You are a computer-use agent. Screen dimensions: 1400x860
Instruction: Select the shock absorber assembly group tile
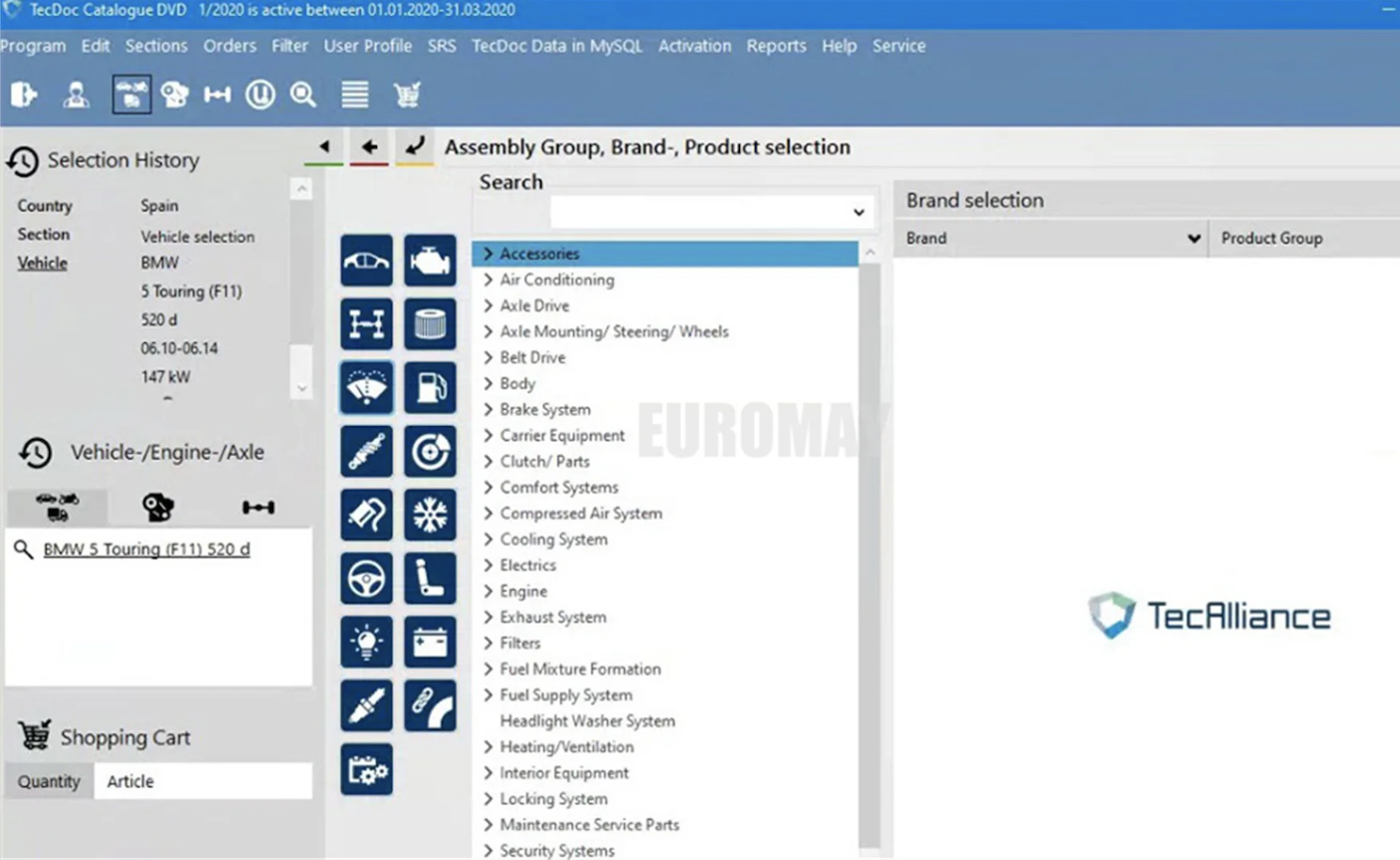click(366, 452)
